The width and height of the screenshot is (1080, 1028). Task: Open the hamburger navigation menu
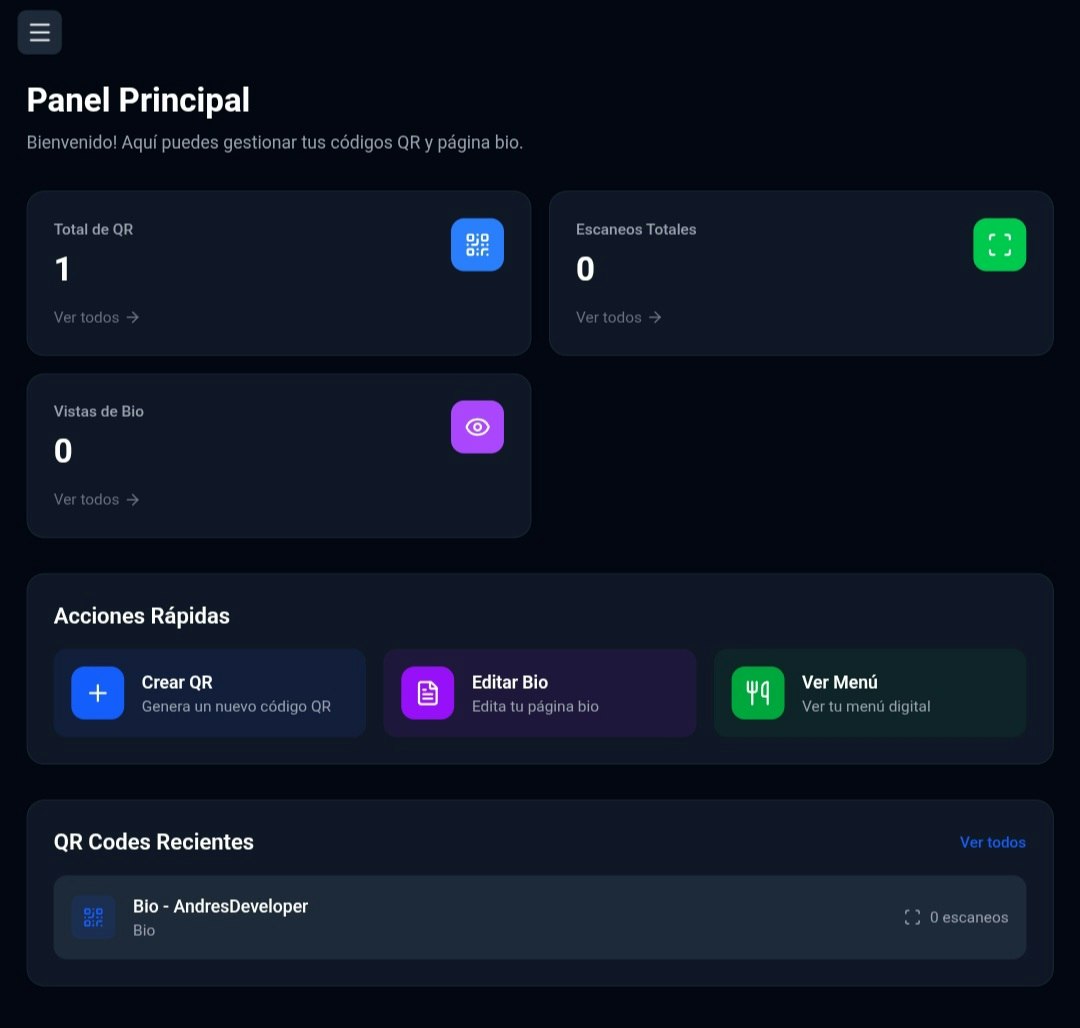coord(39,31)
